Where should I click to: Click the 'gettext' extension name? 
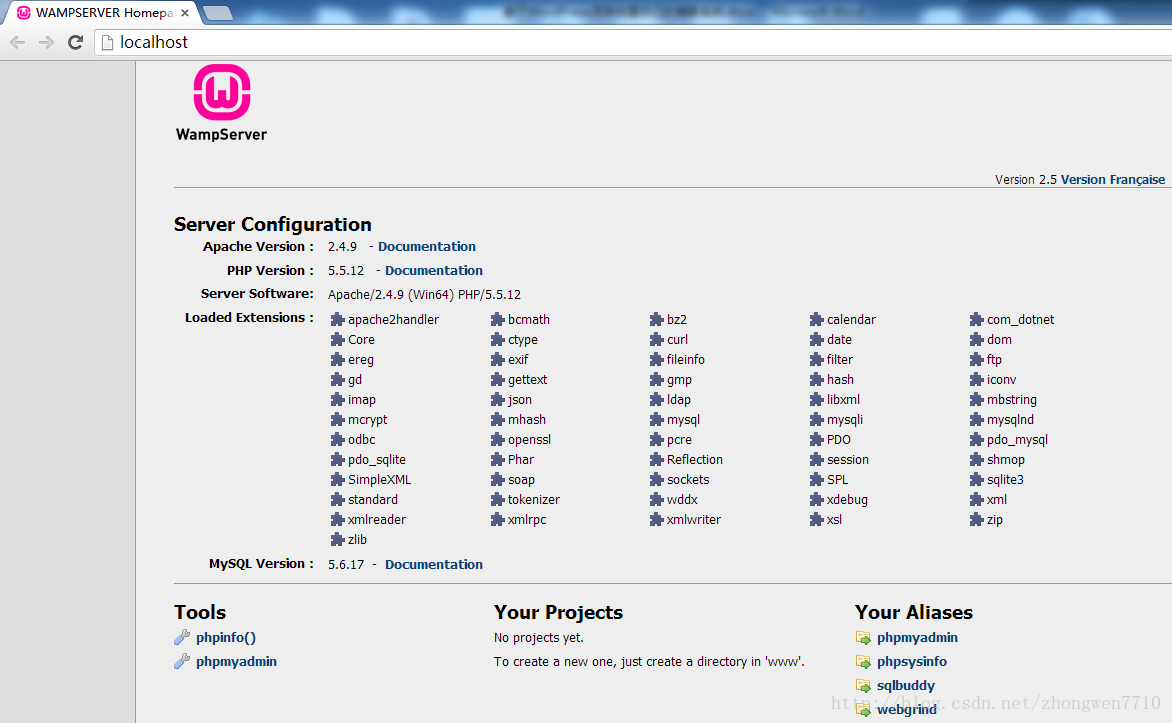[x=528, y=380]
